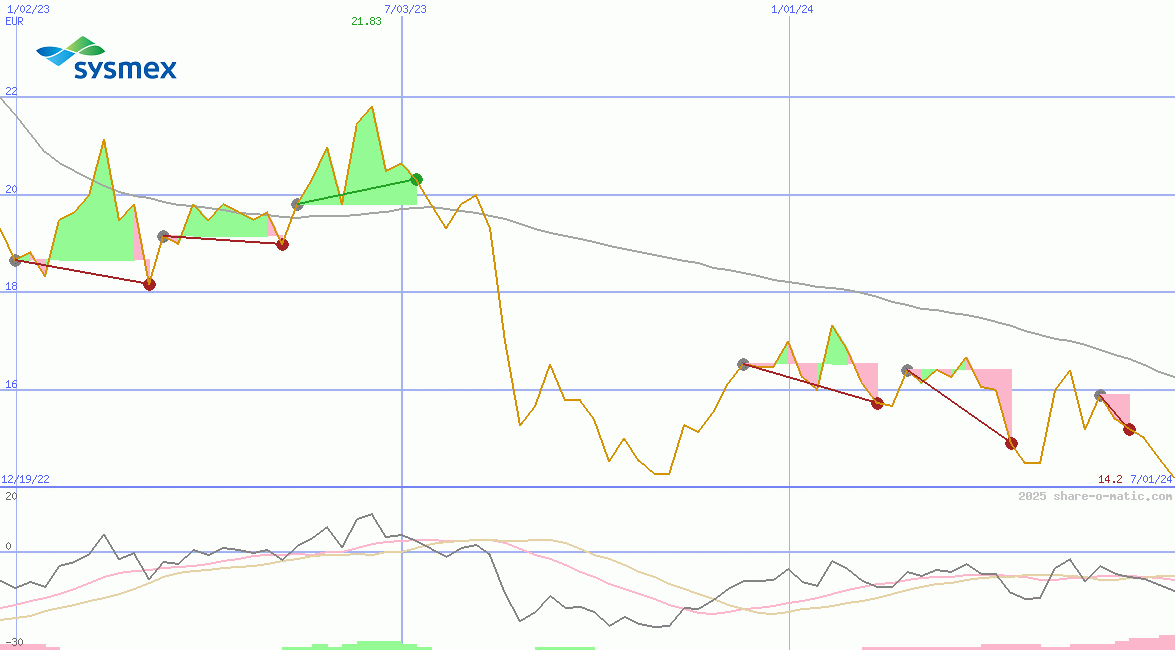Click the 1/02/23 start date label
Image resolution: width=1175 pixels, height=650 pixels.
[x=21, y=9]
